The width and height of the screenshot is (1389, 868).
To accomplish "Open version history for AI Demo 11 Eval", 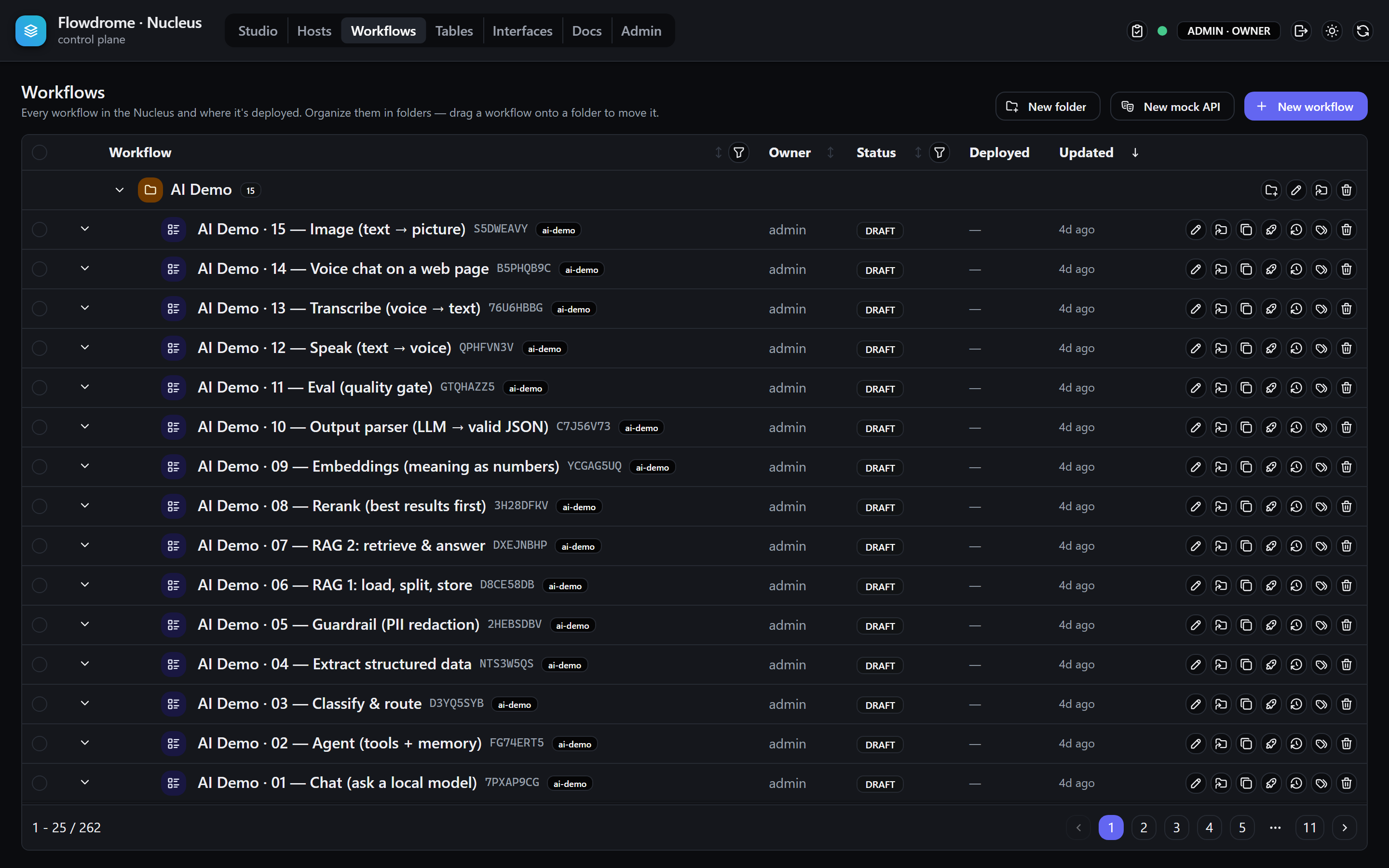I will [1296, 388].
